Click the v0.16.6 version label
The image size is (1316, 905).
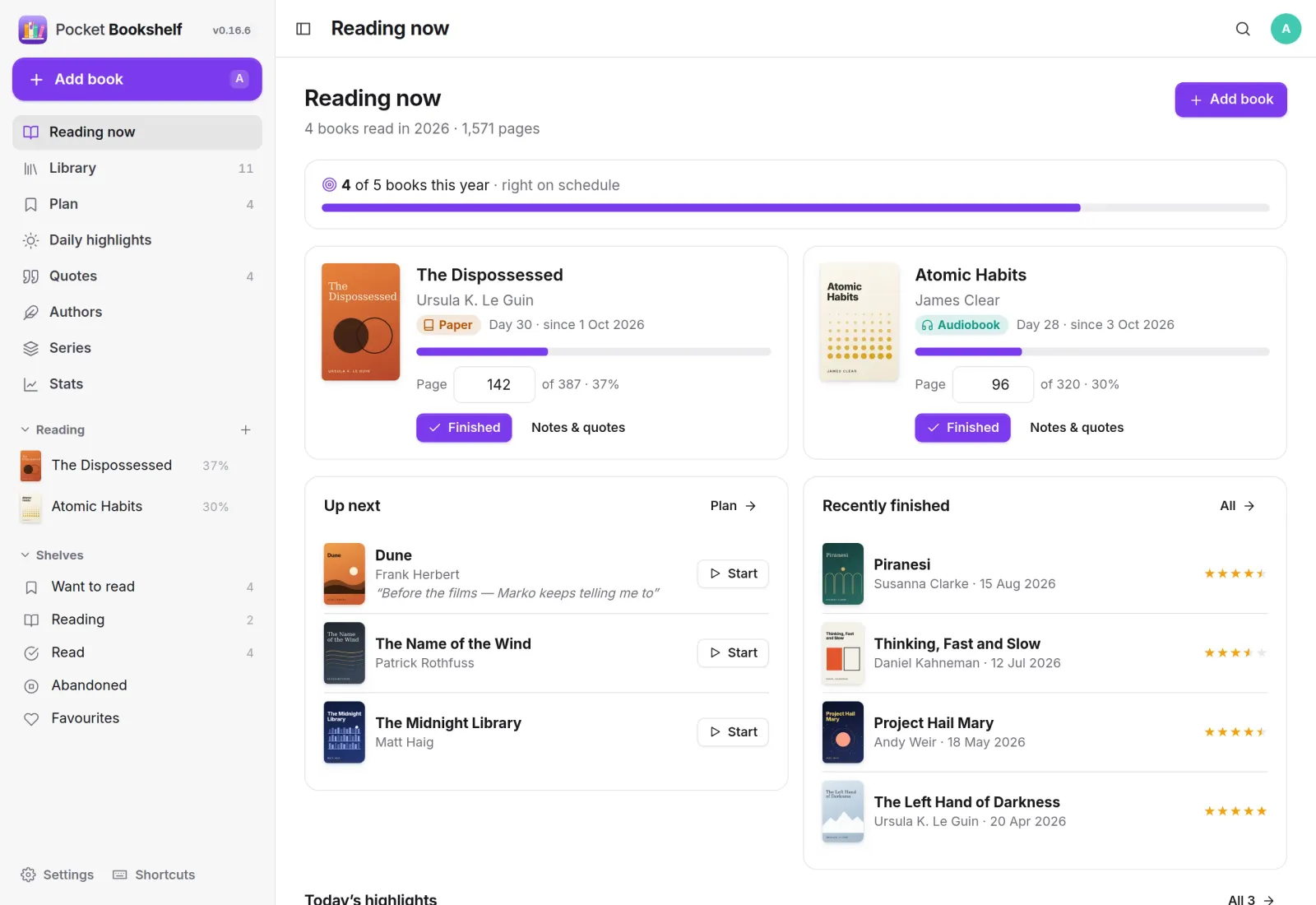[x=231, y=30]
